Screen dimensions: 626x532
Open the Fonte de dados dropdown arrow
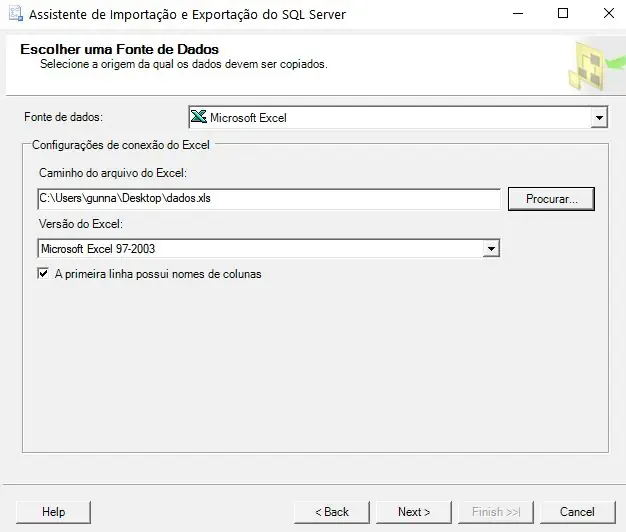[599, 118]
